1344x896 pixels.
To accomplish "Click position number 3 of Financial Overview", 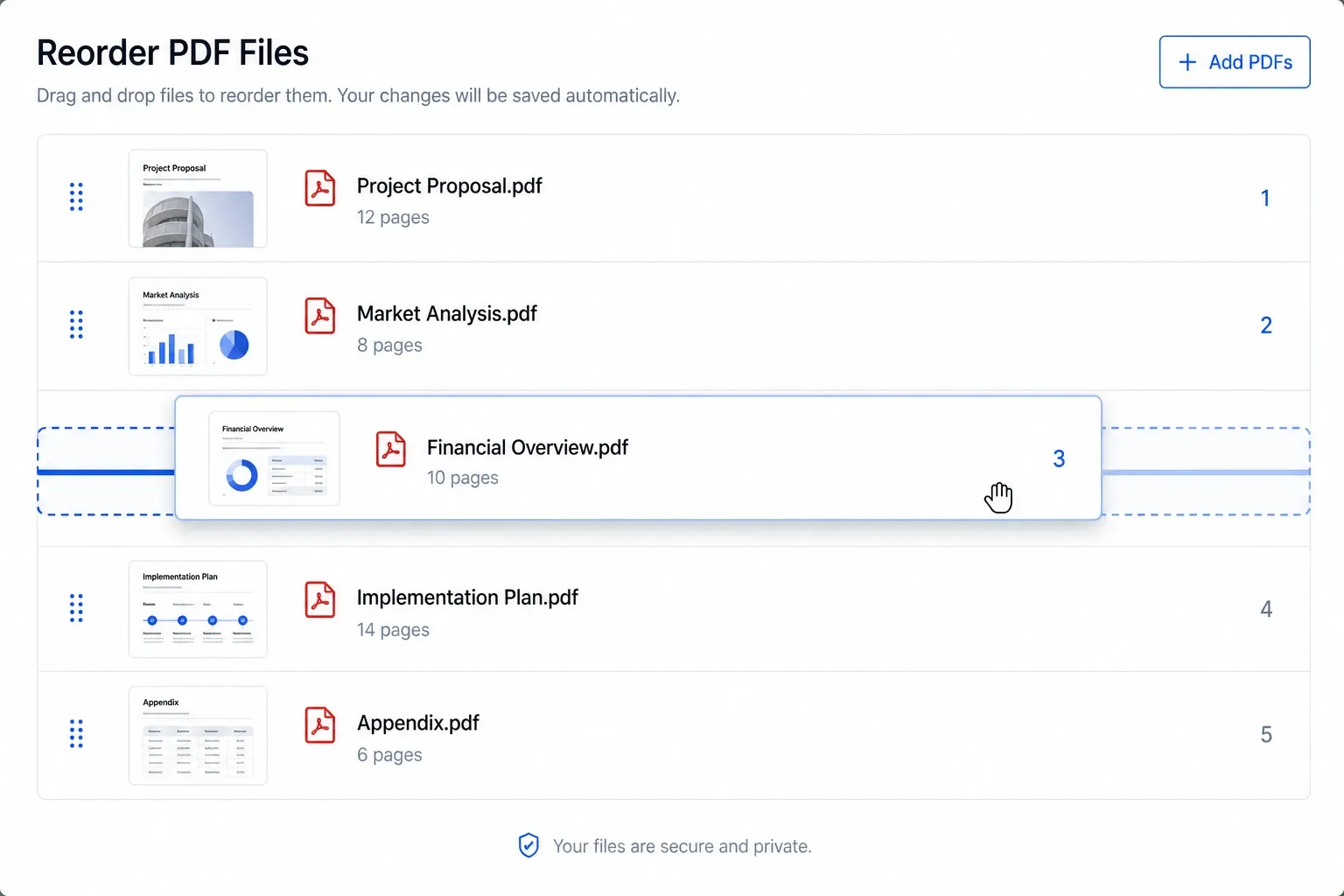I will pyautogui.click(x=1059, y=458).
